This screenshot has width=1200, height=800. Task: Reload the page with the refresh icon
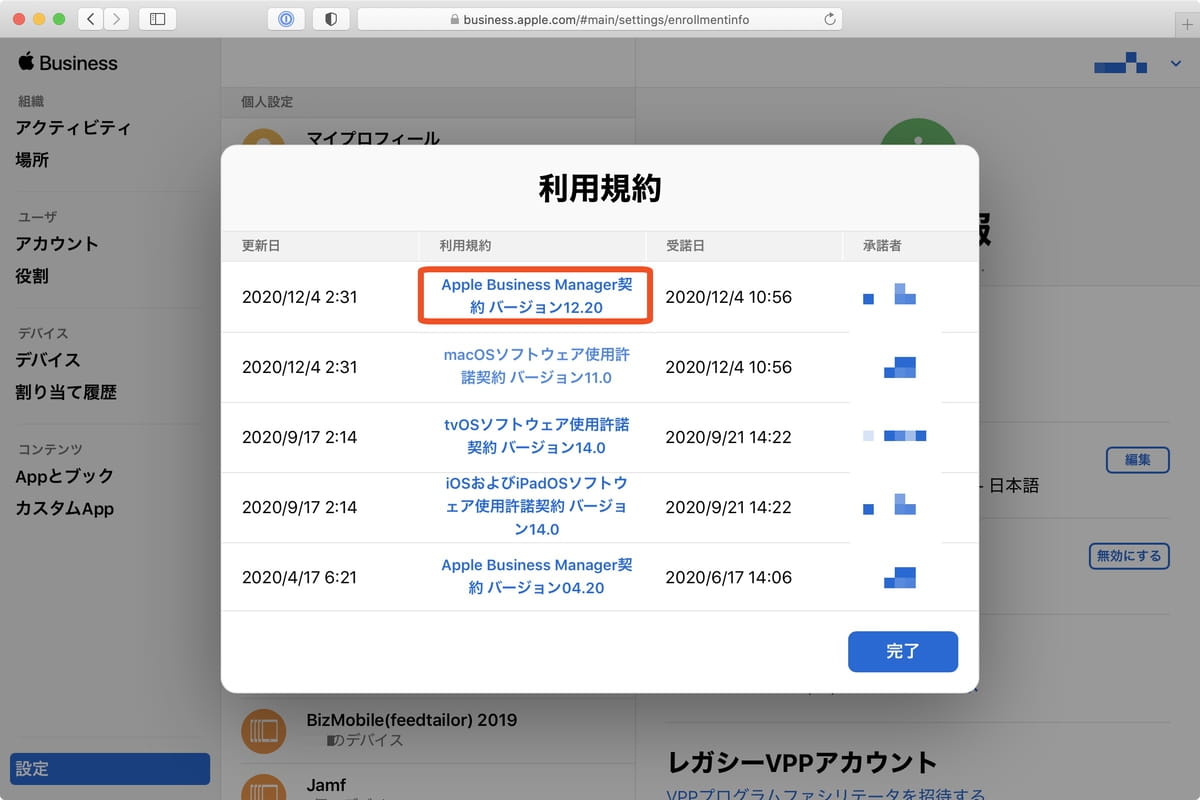tap(829, 19)
